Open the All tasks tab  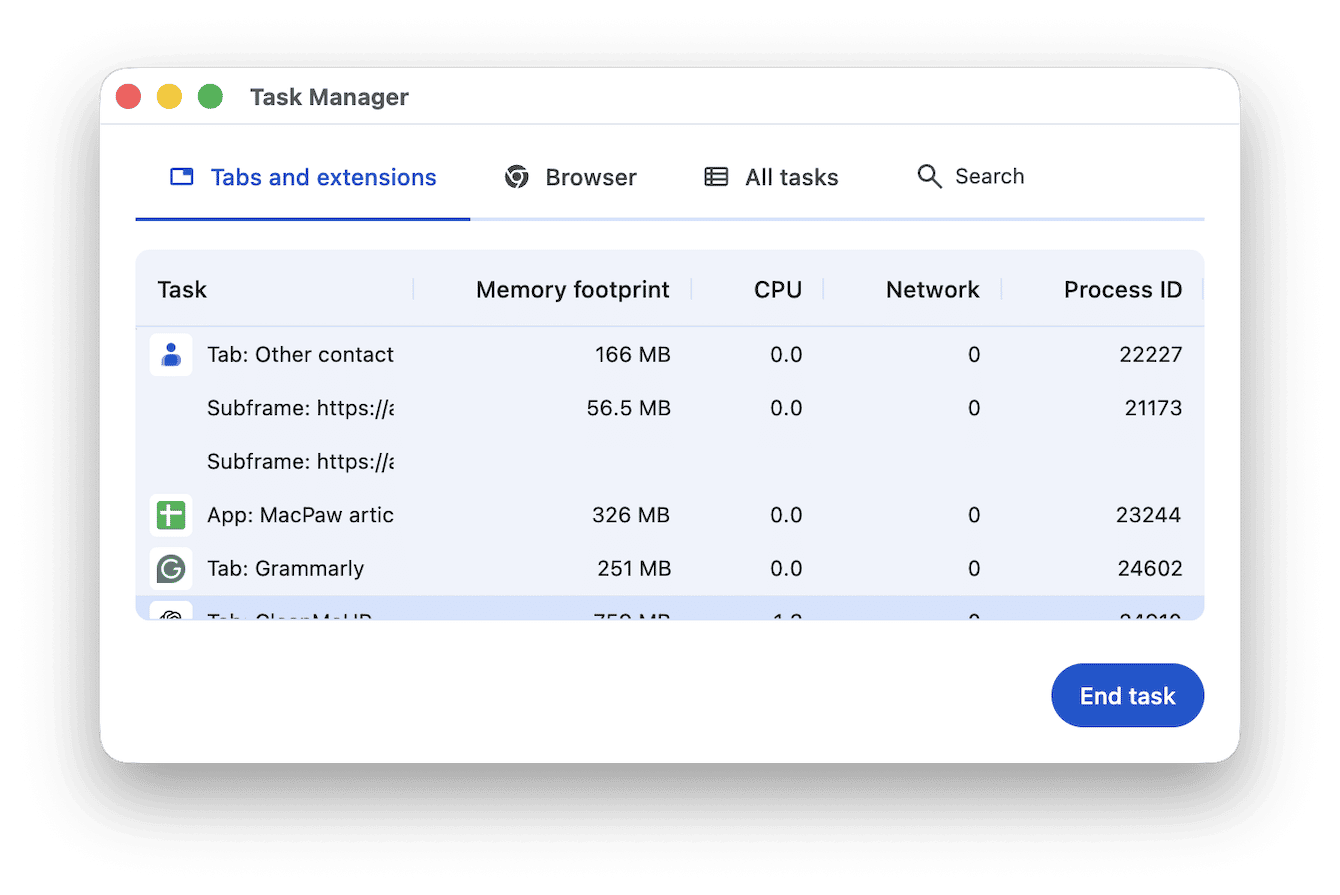(x=790, y=177)
